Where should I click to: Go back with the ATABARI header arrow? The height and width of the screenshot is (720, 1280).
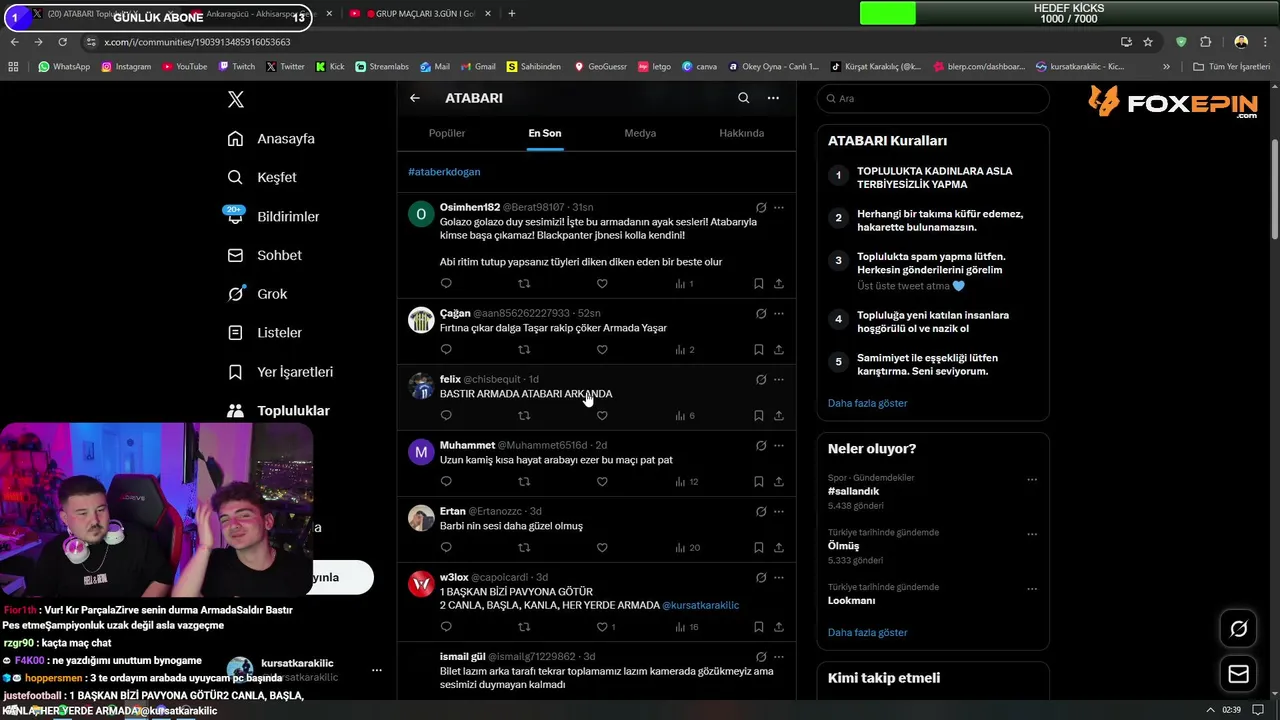tap(415, 98)
